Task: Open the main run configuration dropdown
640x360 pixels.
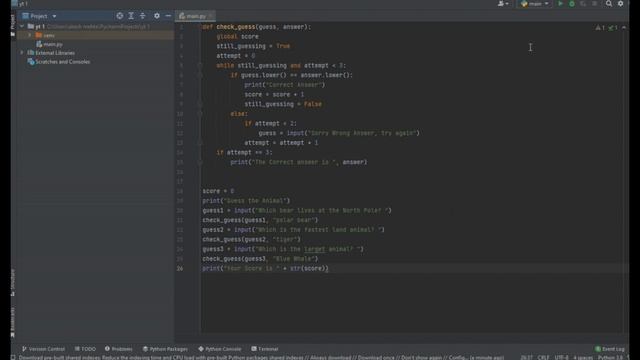Action: tap(535, 4)
